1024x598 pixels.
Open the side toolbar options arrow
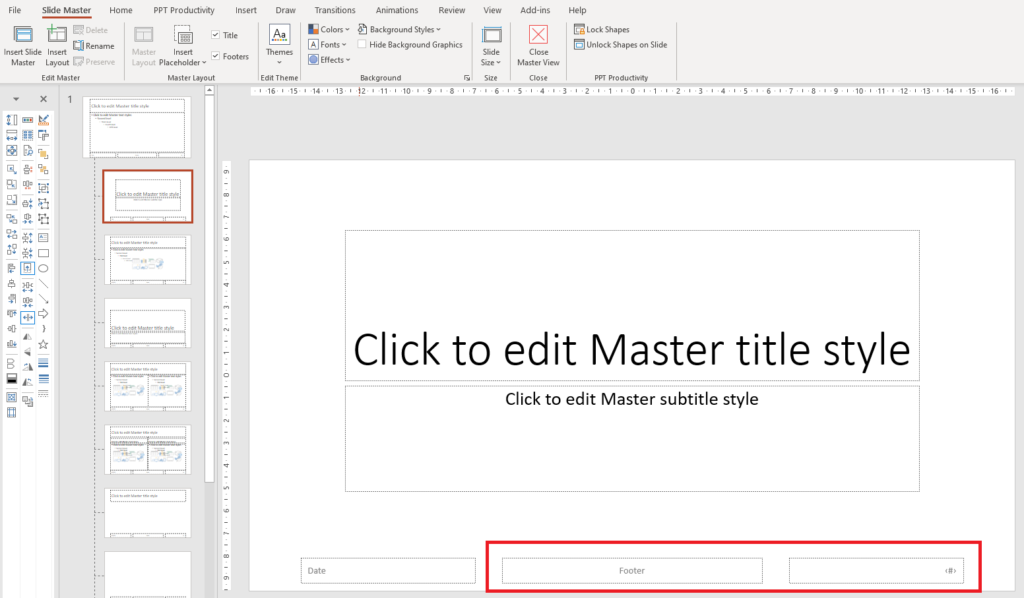coord(16,99)
